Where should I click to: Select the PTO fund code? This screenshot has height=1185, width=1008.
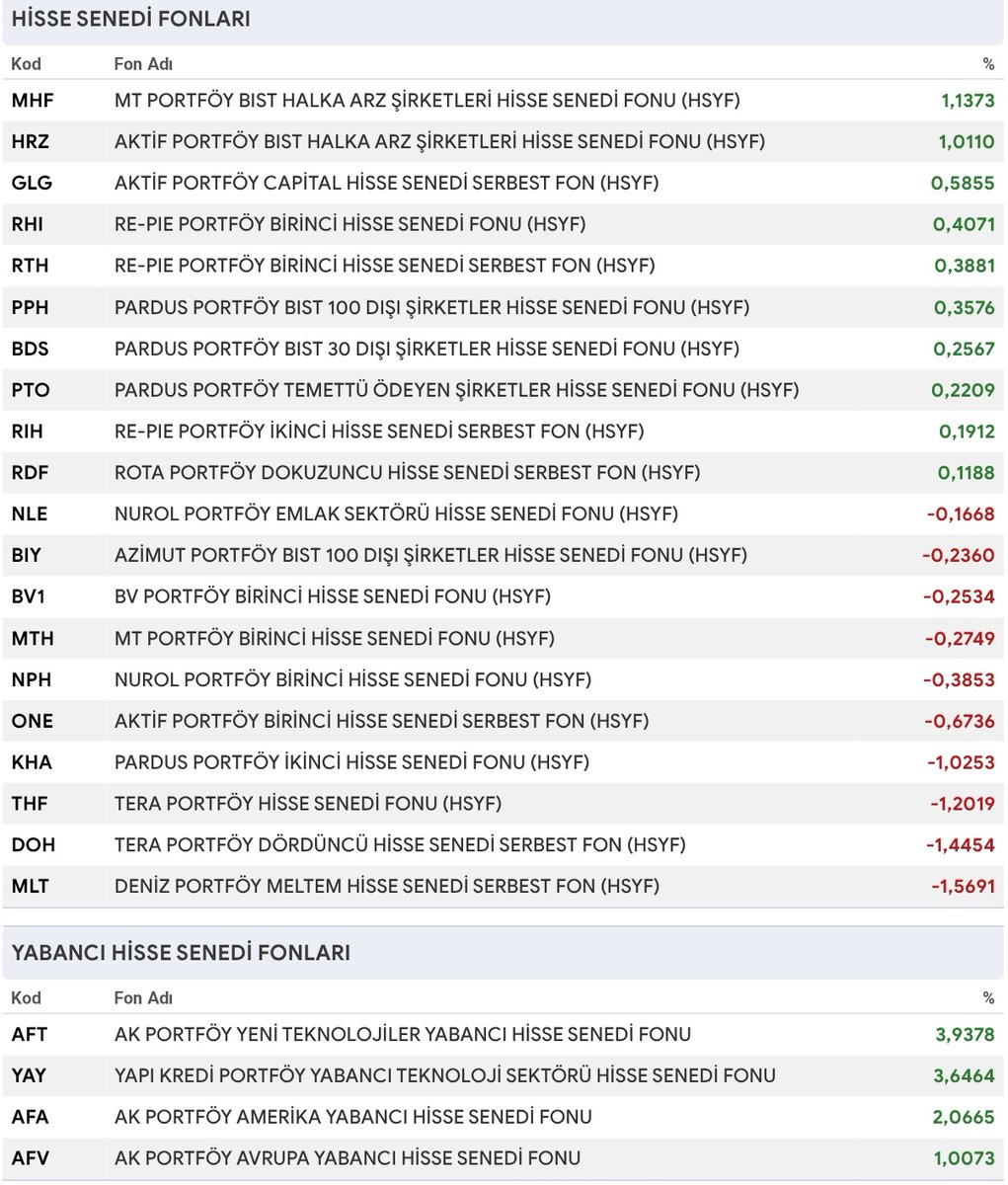31,391
